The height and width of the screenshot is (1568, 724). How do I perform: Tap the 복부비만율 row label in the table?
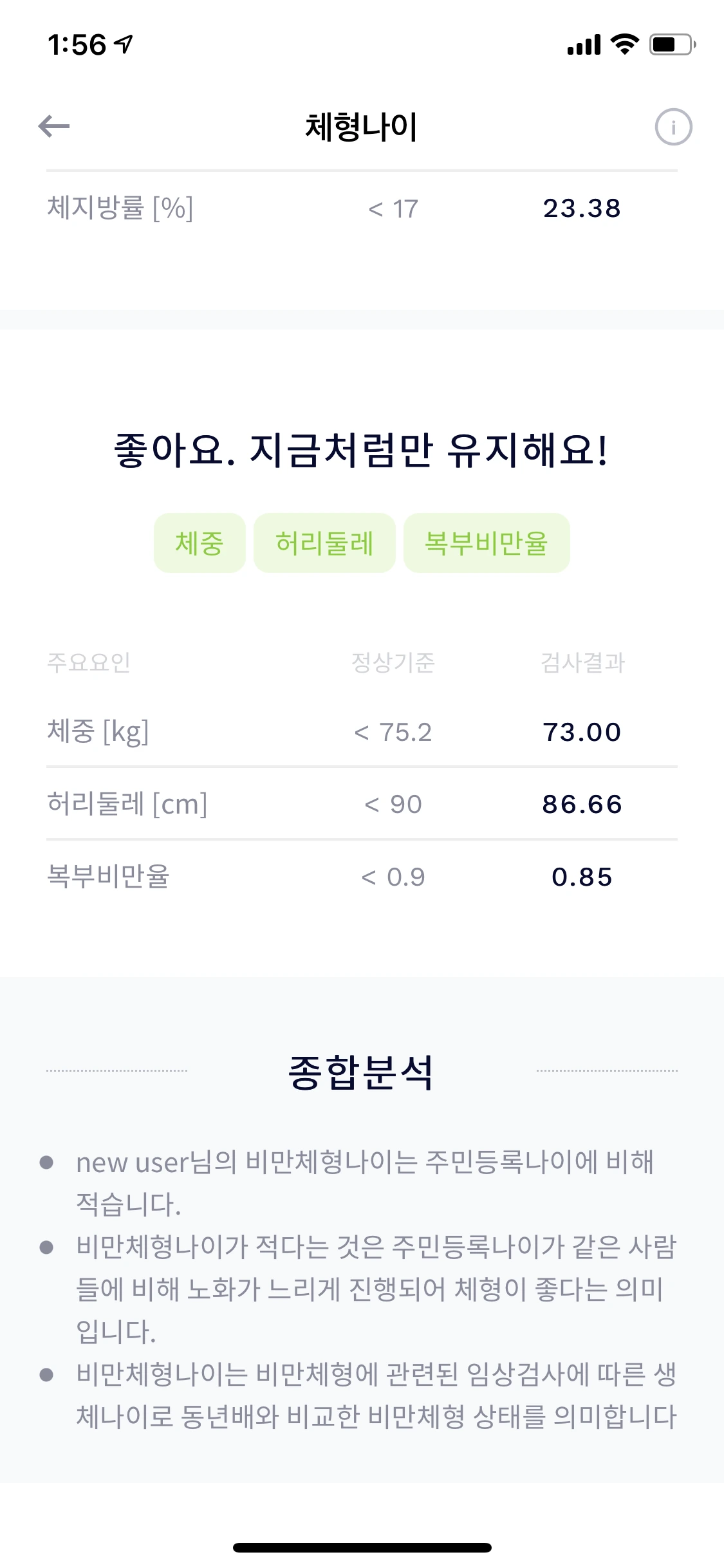coord(108,877)
